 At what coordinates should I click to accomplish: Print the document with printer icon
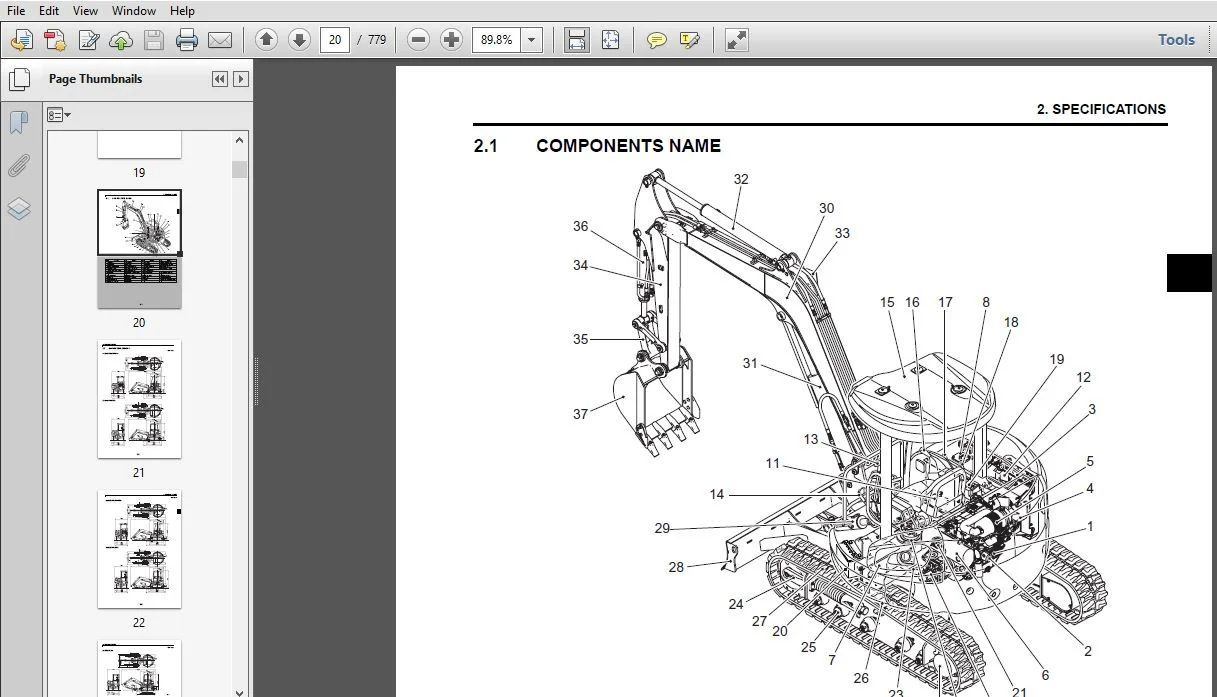187,40
